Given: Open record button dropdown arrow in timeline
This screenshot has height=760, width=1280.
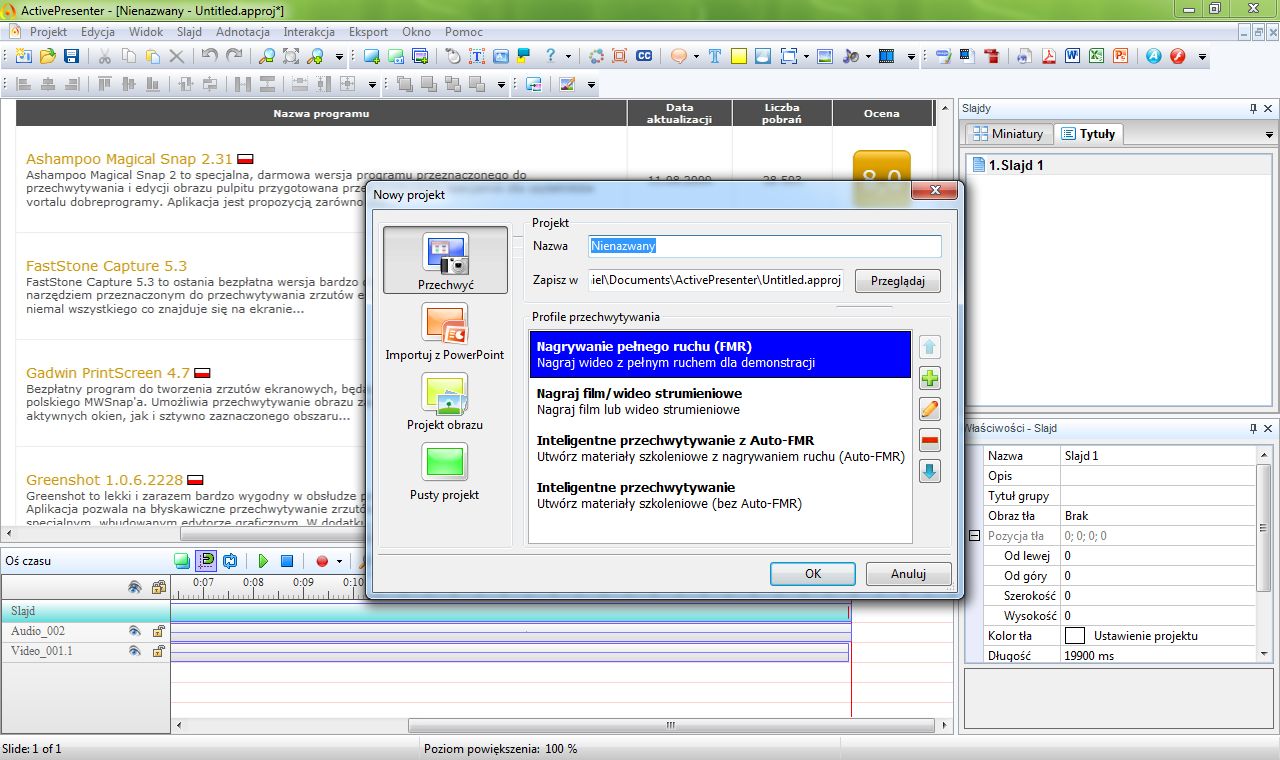Looking at the screenshot, I should [339, 562].
